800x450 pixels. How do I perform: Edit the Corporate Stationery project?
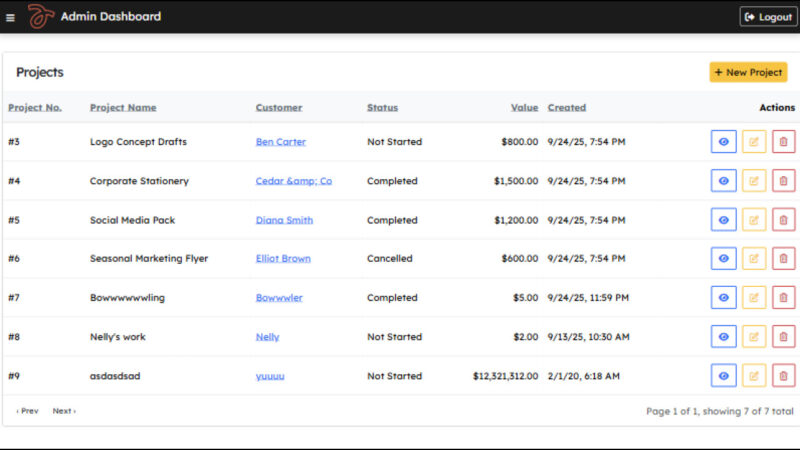754,181
